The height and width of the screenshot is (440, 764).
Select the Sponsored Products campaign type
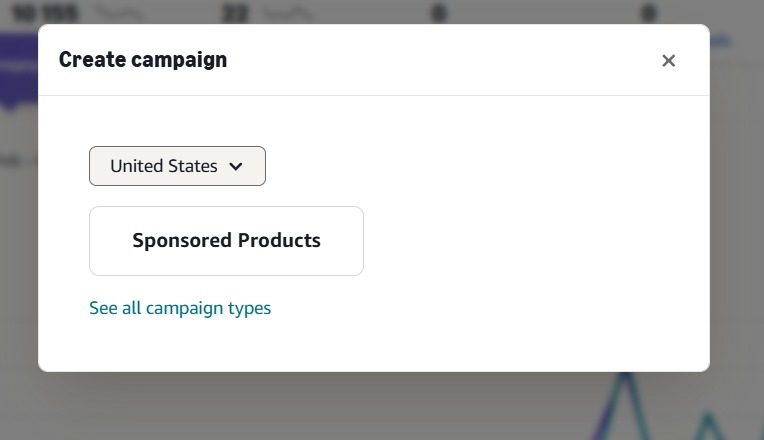tap(226, 241)
